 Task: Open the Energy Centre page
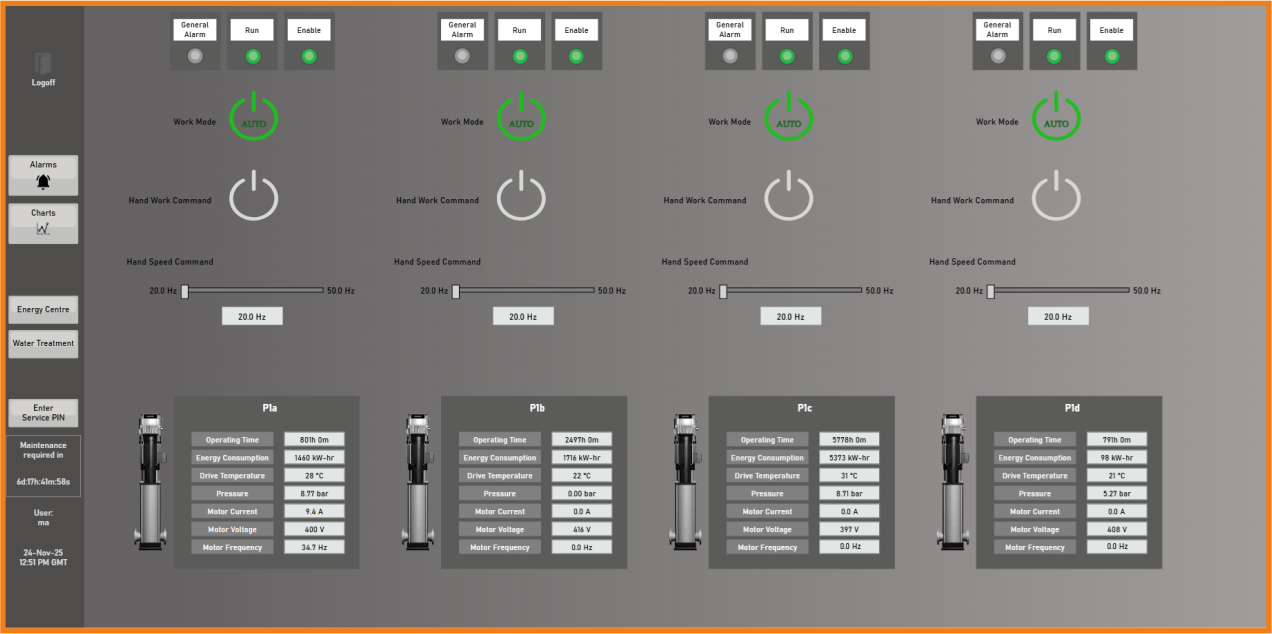tap(42, 309)
